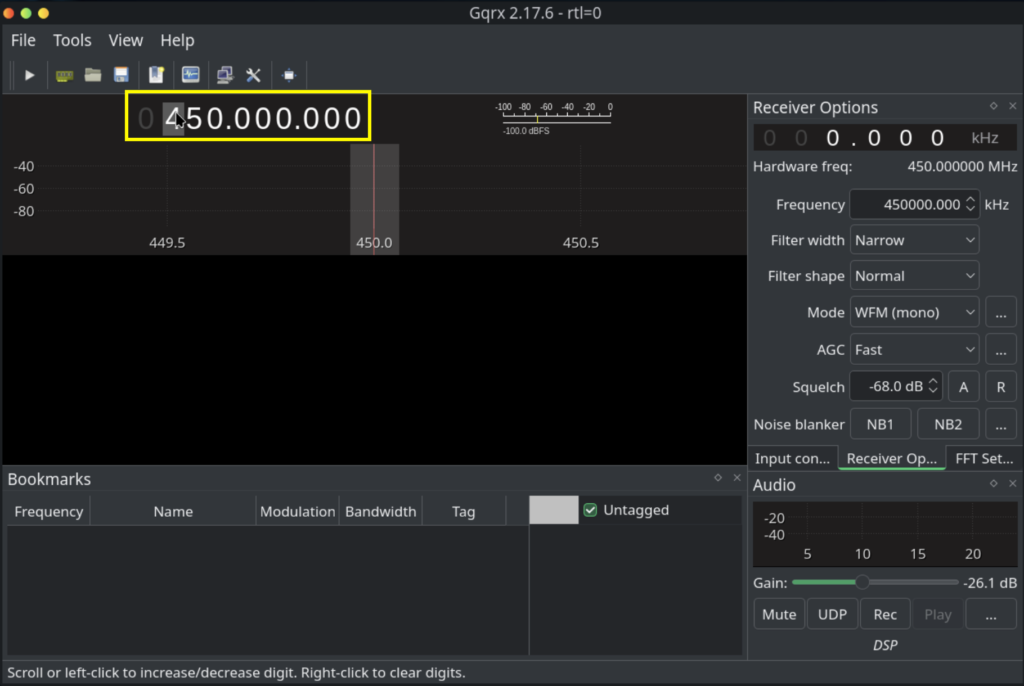
Task: Click the Hardware freq 450.000000 MHz value
Action: point(962,167)
